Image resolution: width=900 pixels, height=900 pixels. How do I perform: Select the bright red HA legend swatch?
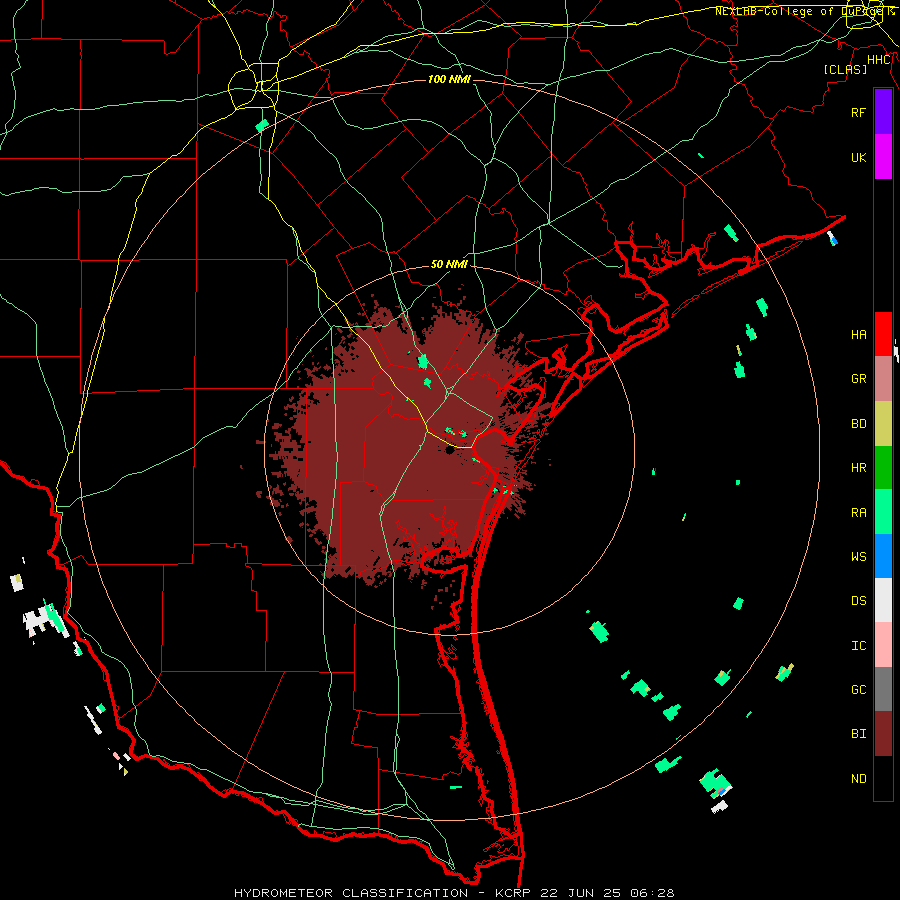pos(883,334)
